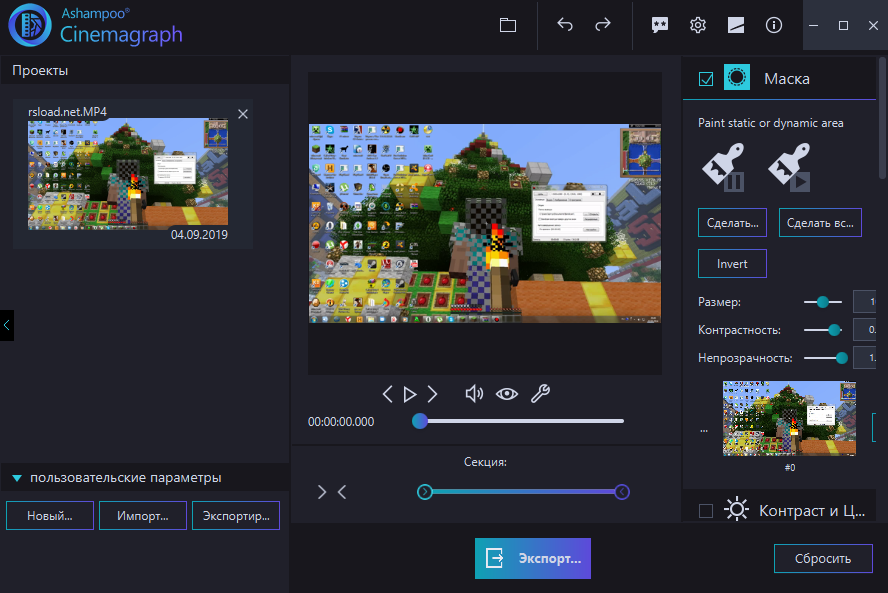Remove the rsload.net.MP4 project
Screen dimensions: 888x593
point(243,114)
